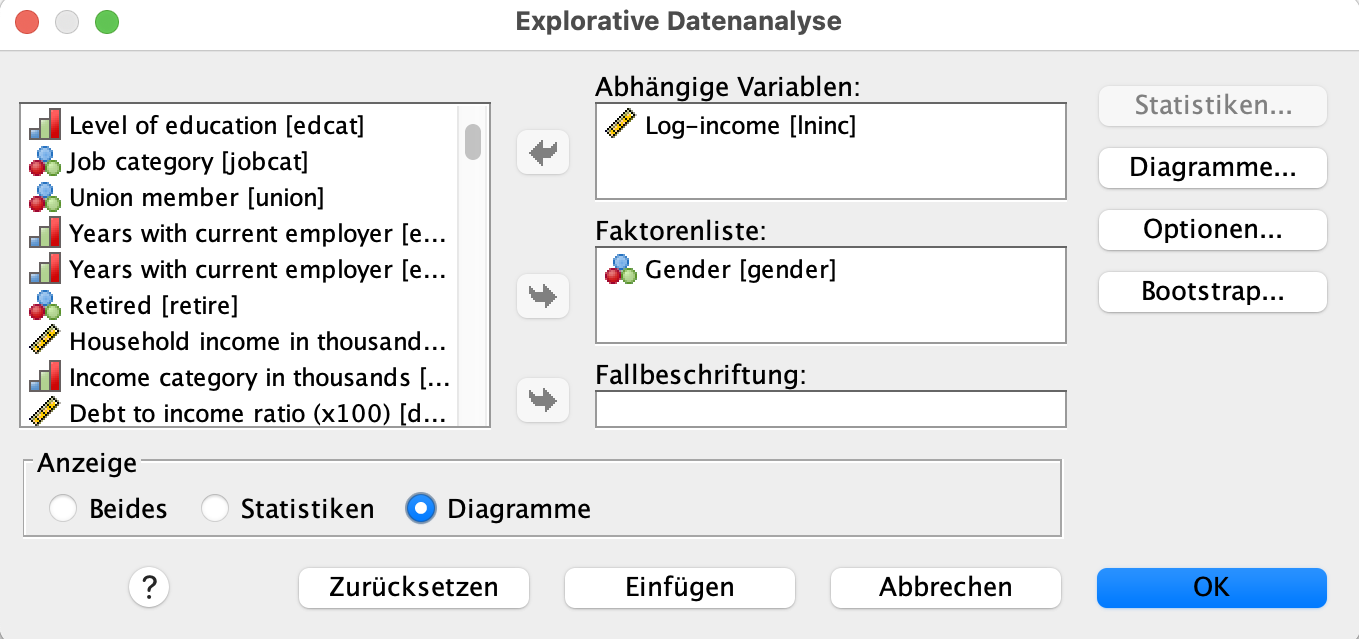
Task: Click the nominal icon beside Gender [gender]
Action: pos(621,270)
